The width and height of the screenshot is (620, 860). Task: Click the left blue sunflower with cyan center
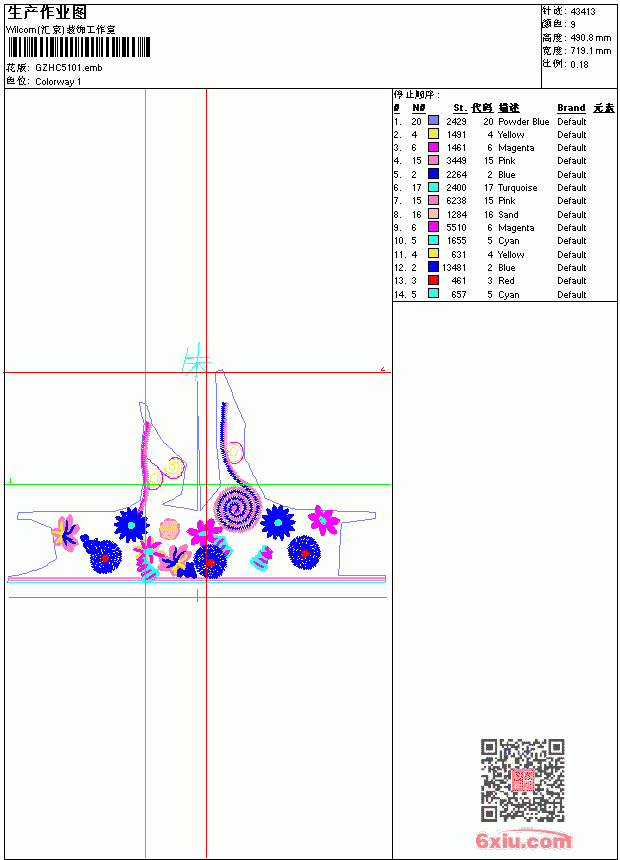point(131,525)
